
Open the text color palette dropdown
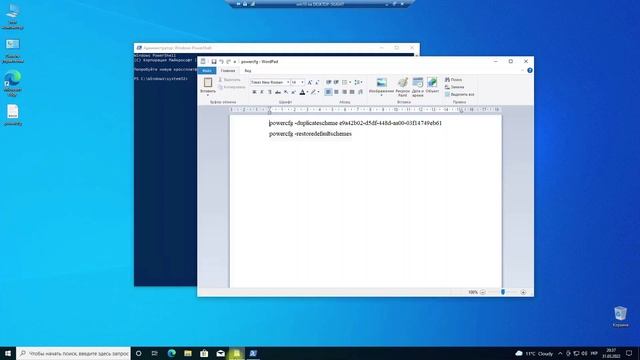tap(307, 92)
